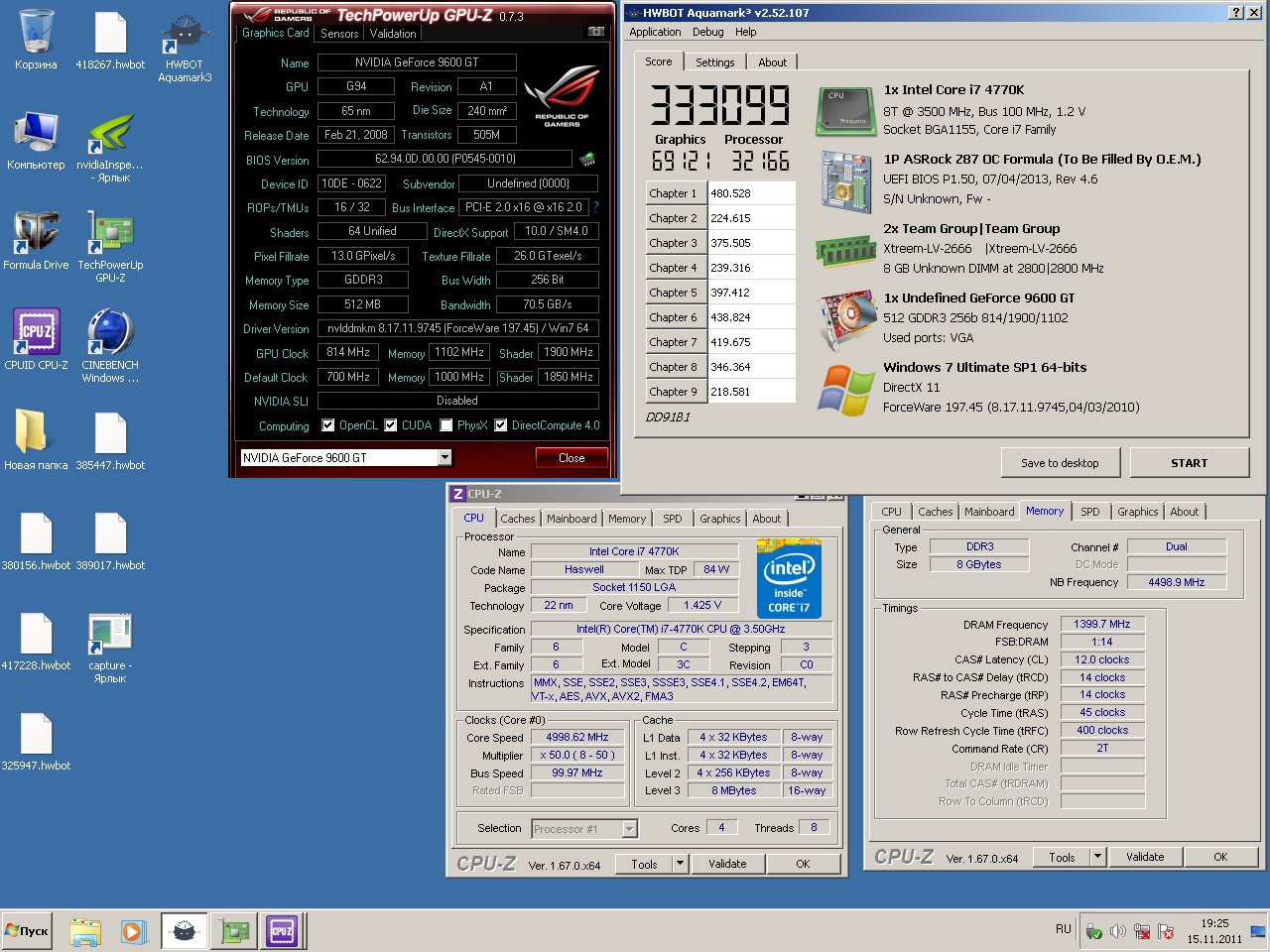Click the Close button in GPU-Z

coord(571,457)
